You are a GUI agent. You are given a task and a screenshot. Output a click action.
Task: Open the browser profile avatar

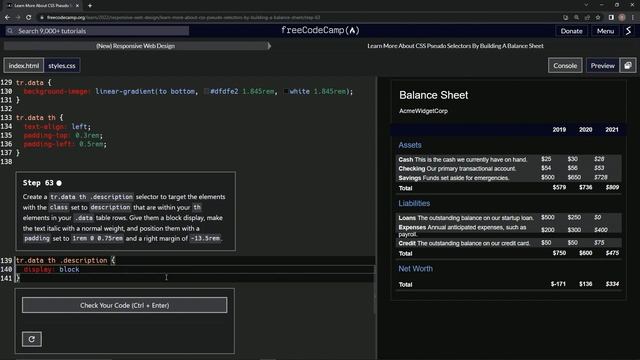(x=622, y=18)
